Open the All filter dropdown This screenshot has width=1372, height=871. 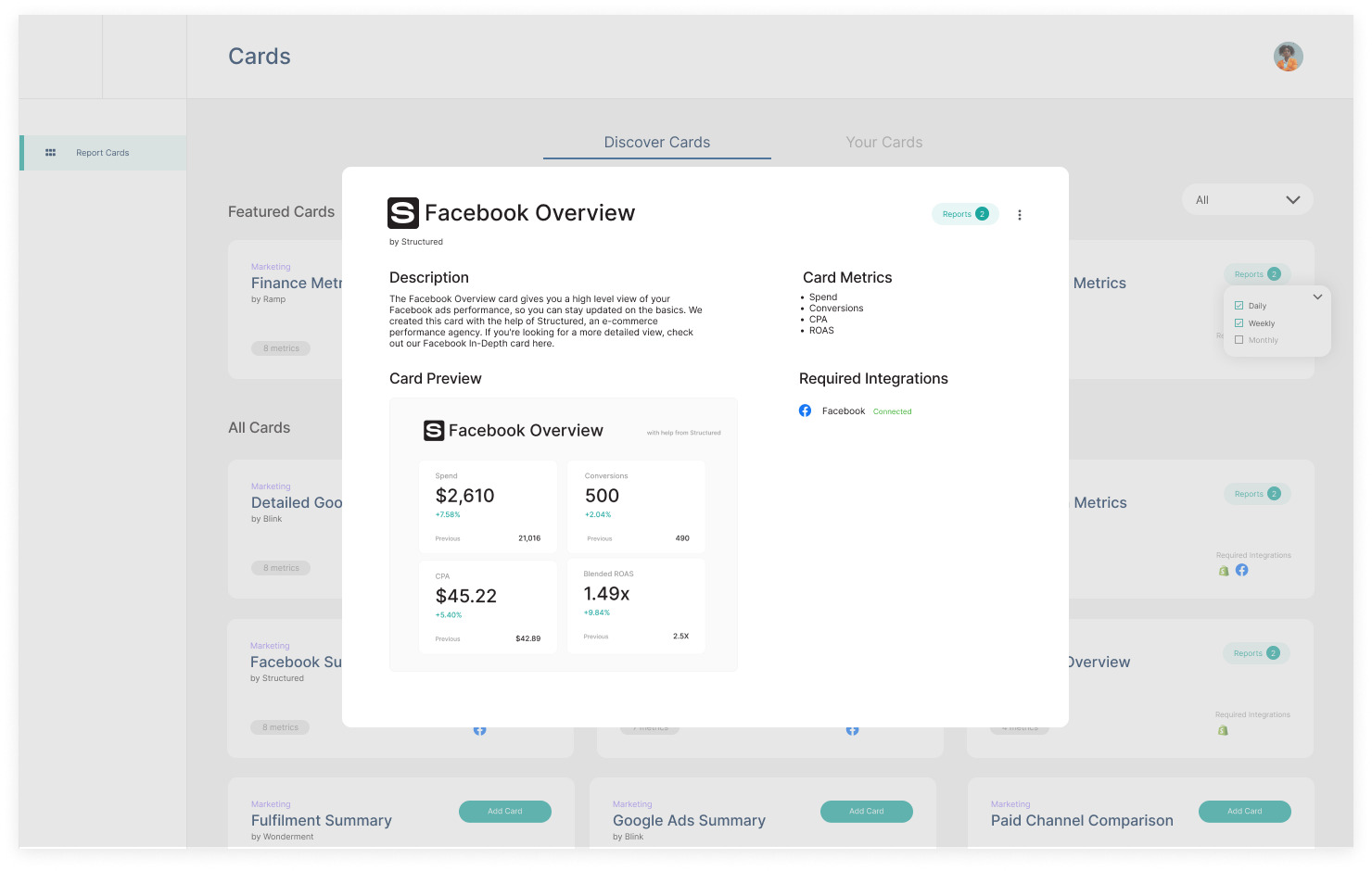point(1247,200)
